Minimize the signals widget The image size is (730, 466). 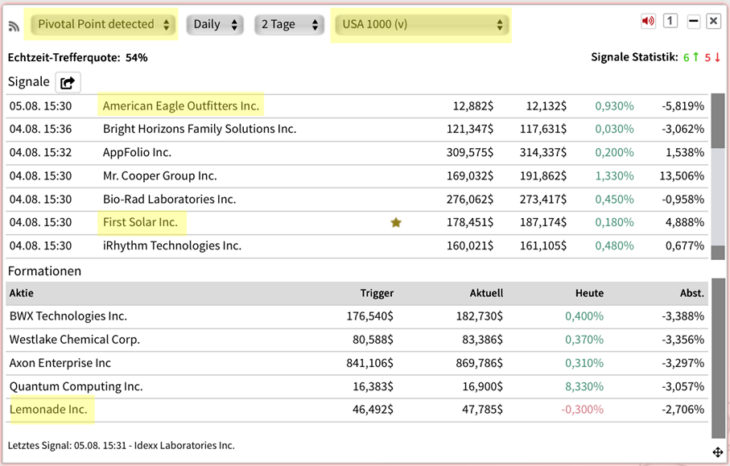(x=694, y=21)
